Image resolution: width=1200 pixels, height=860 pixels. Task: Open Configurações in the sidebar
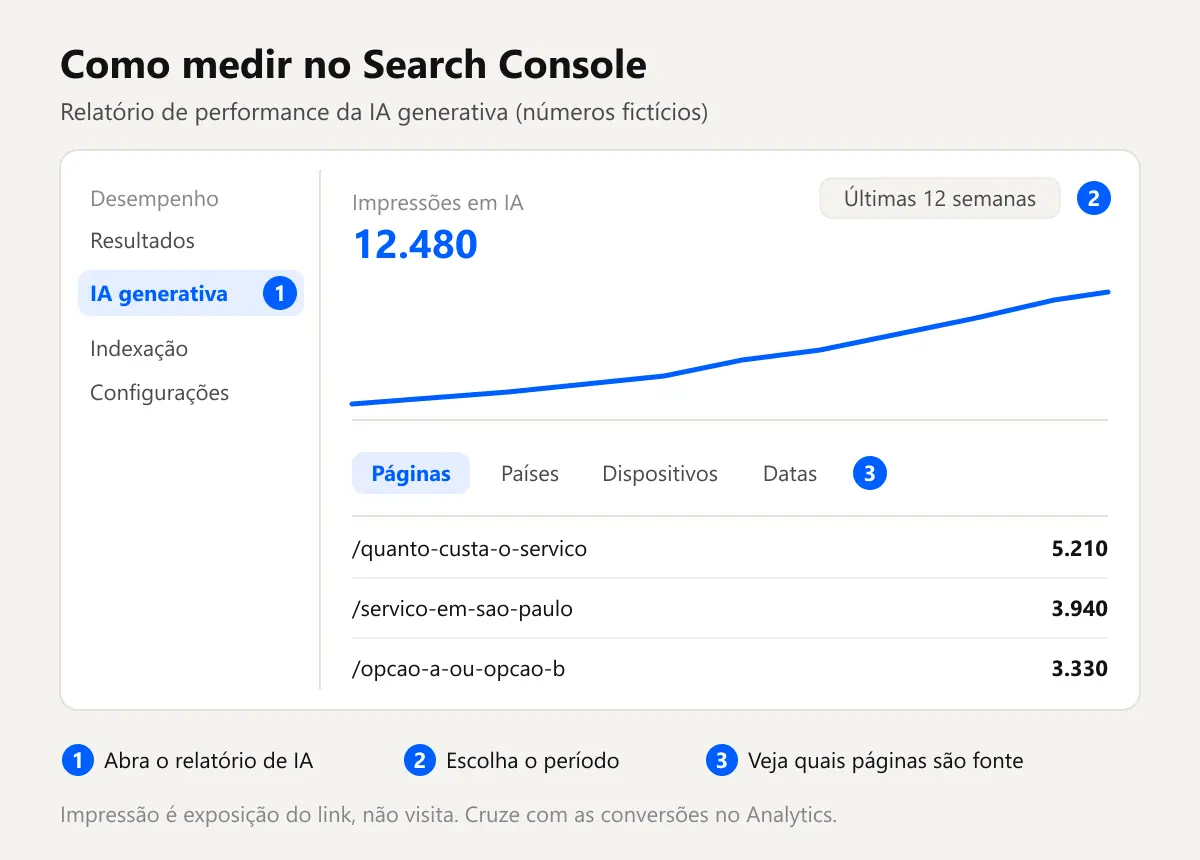click(159, 393)
